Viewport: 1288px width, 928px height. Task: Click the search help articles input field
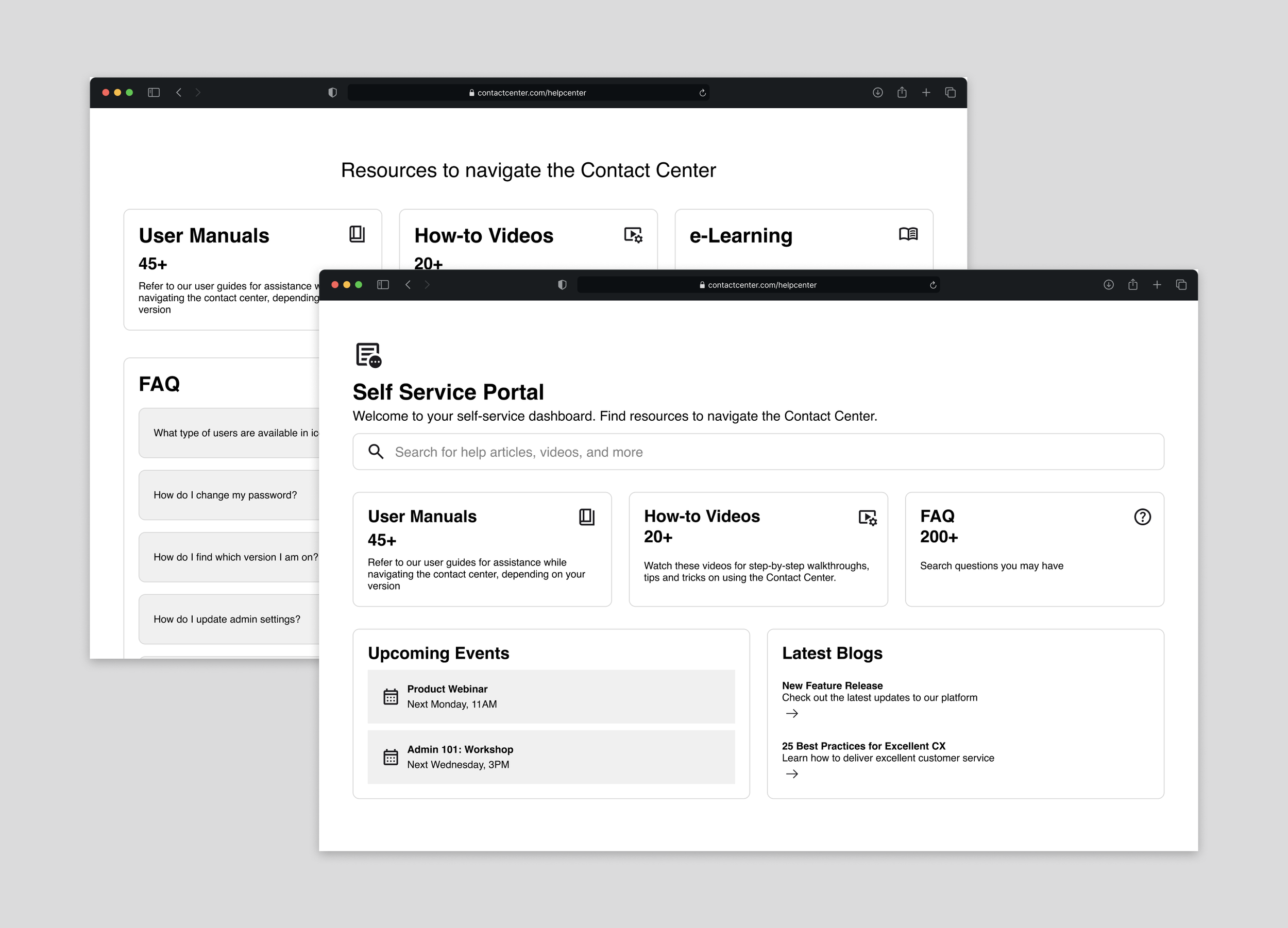[x=738, y=452]
